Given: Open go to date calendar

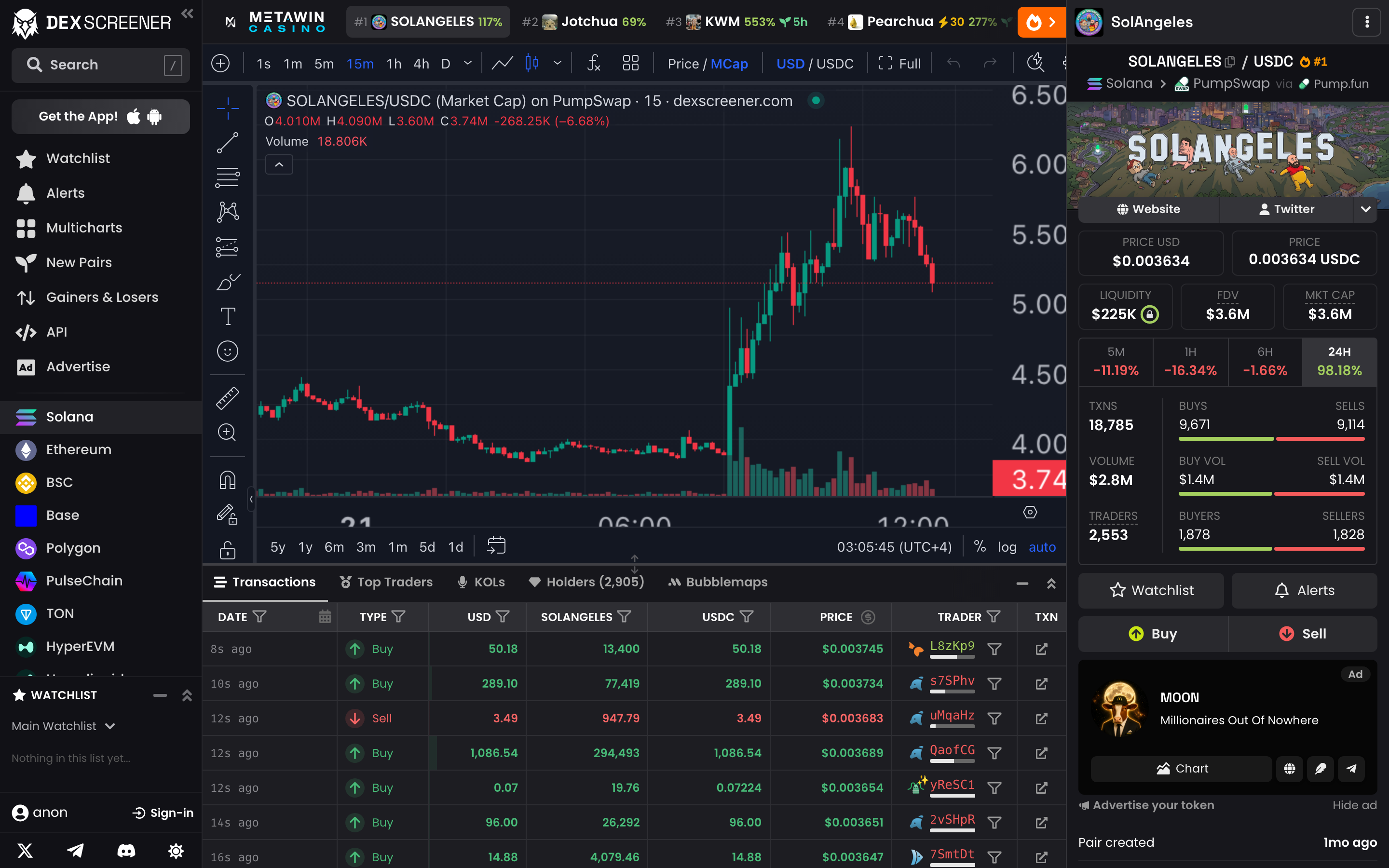Looking at the screenshot, I should (496, 546).
